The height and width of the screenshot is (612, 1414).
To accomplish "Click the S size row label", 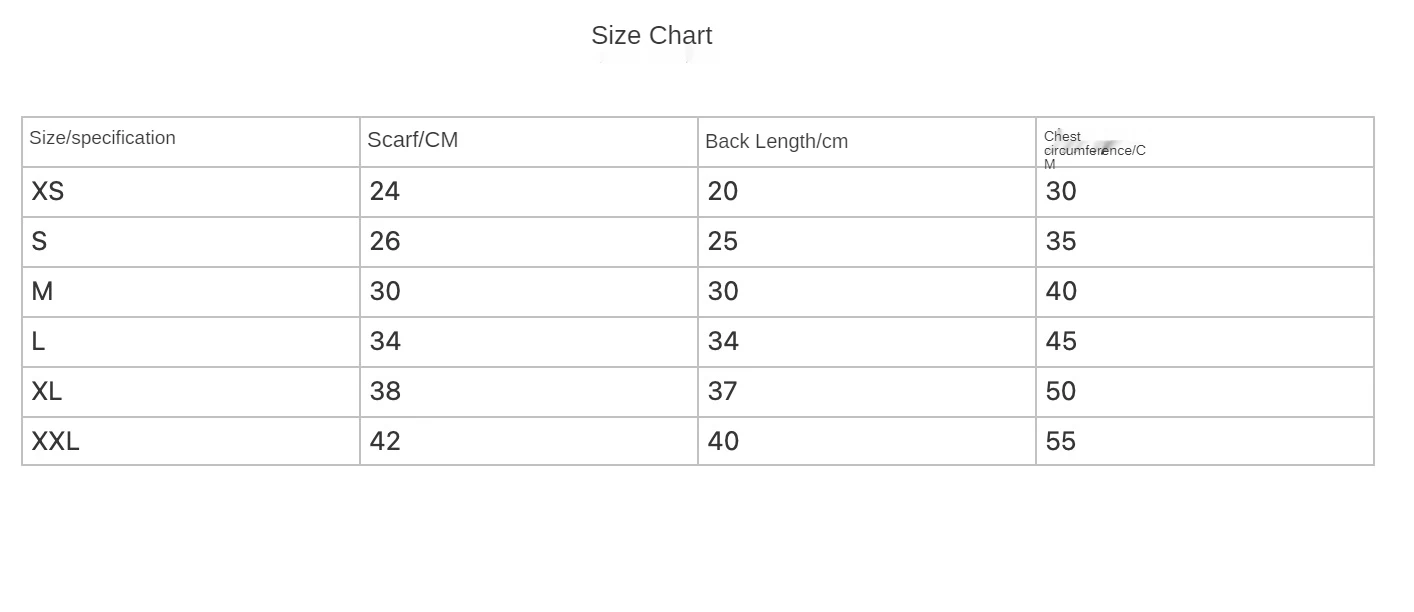I will (39, 242).
